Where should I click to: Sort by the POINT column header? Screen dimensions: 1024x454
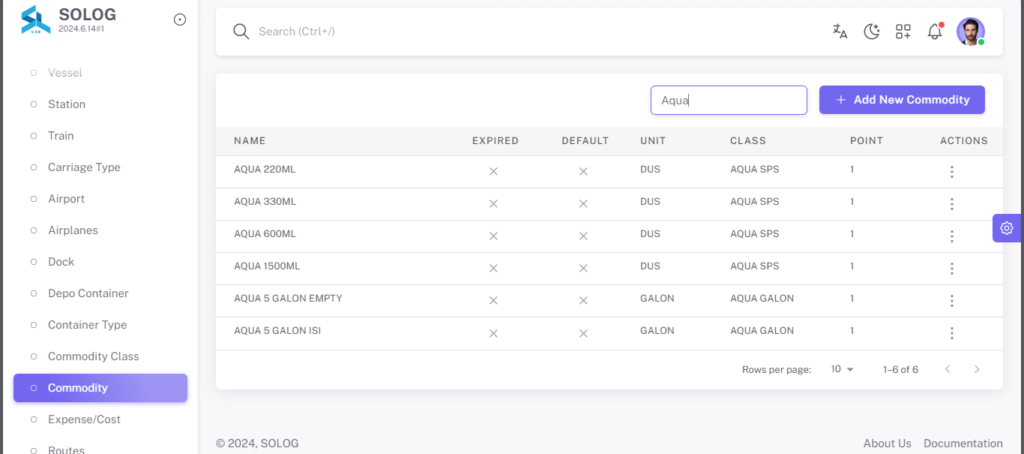click(866, 140)
